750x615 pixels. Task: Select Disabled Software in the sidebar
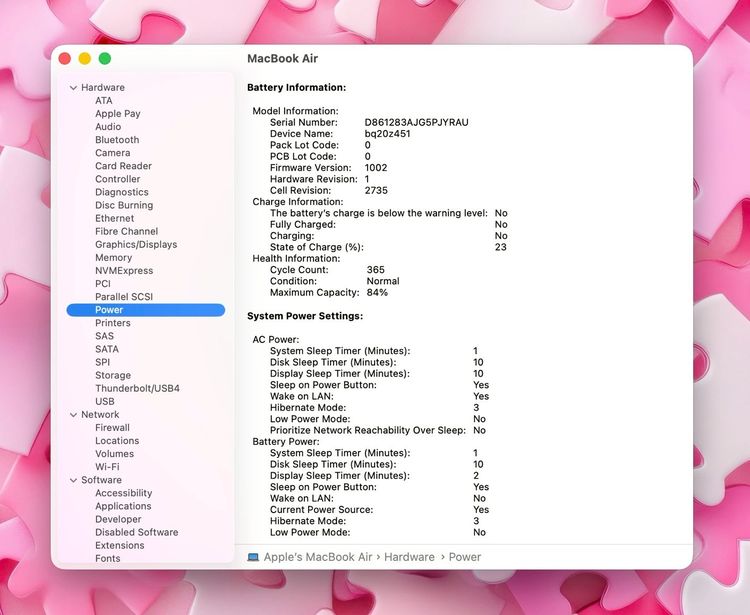(x=137, y=532)
